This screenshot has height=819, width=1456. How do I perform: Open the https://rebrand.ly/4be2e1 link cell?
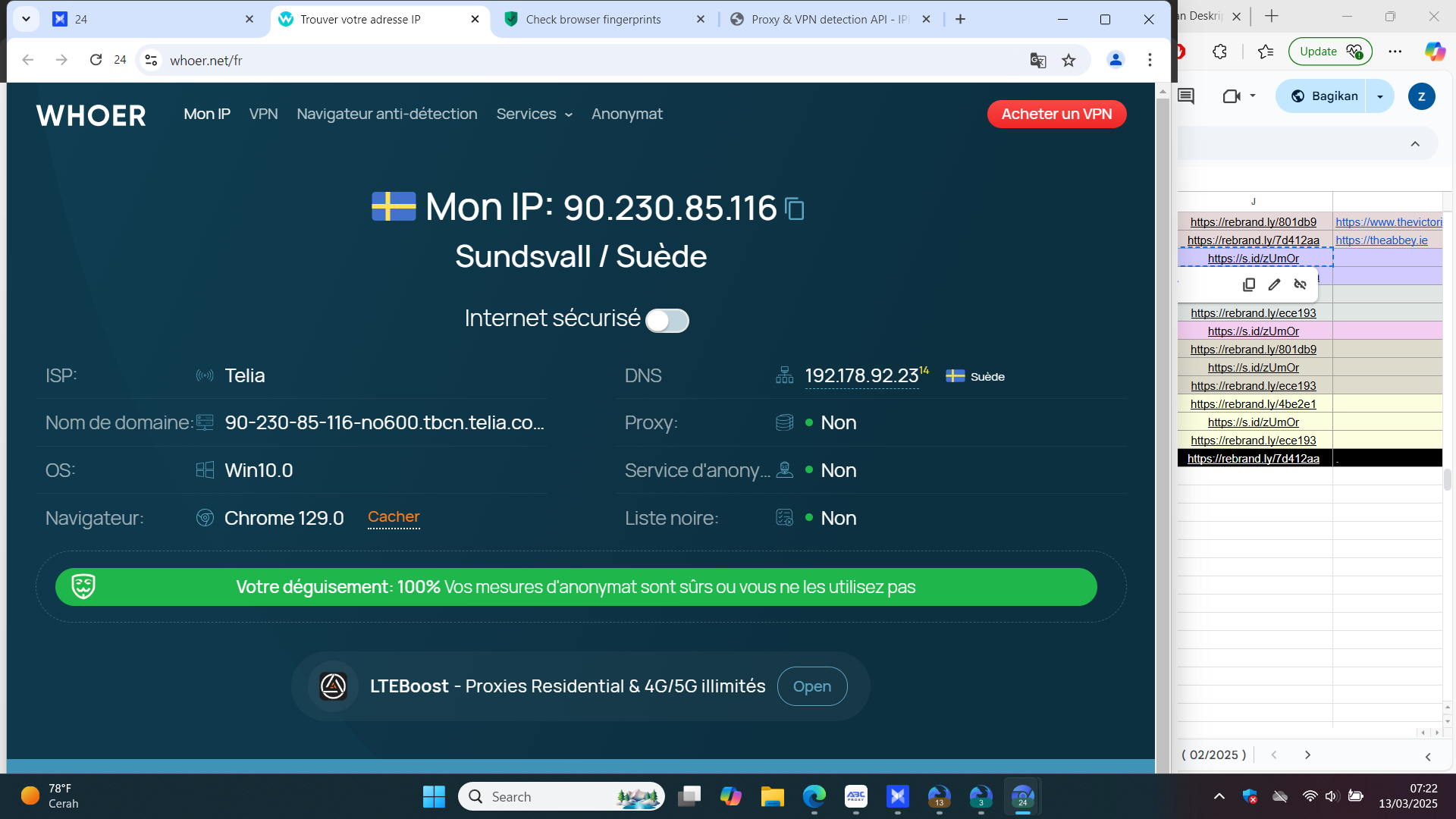click(1253, 404)
